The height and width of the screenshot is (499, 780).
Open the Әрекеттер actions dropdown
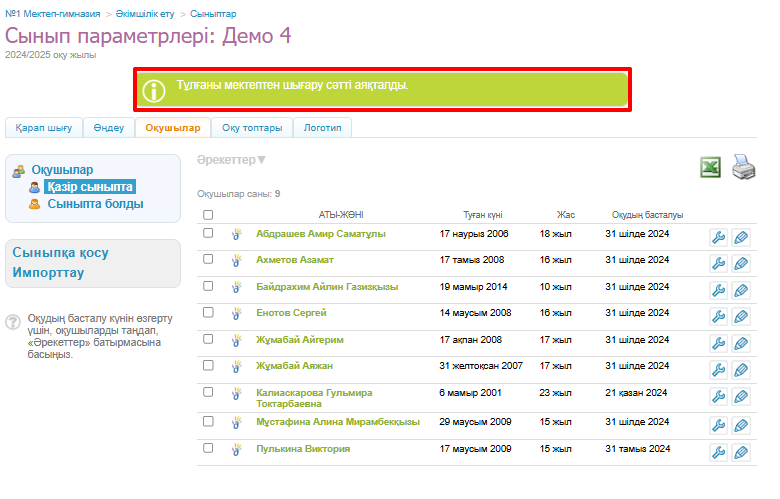coord(232,160)
